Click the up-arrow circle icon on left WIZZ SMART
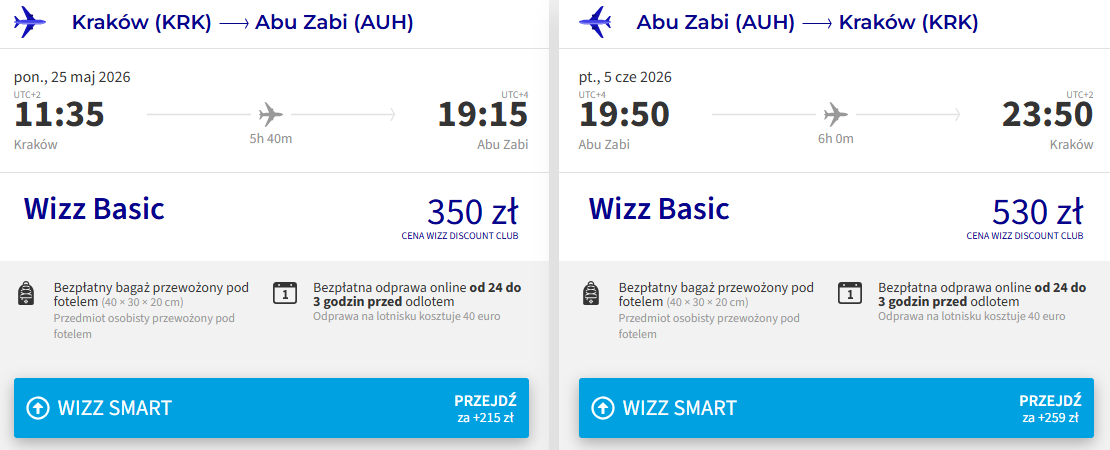This screenshot has width=1110, height=450. pos(37,408)
